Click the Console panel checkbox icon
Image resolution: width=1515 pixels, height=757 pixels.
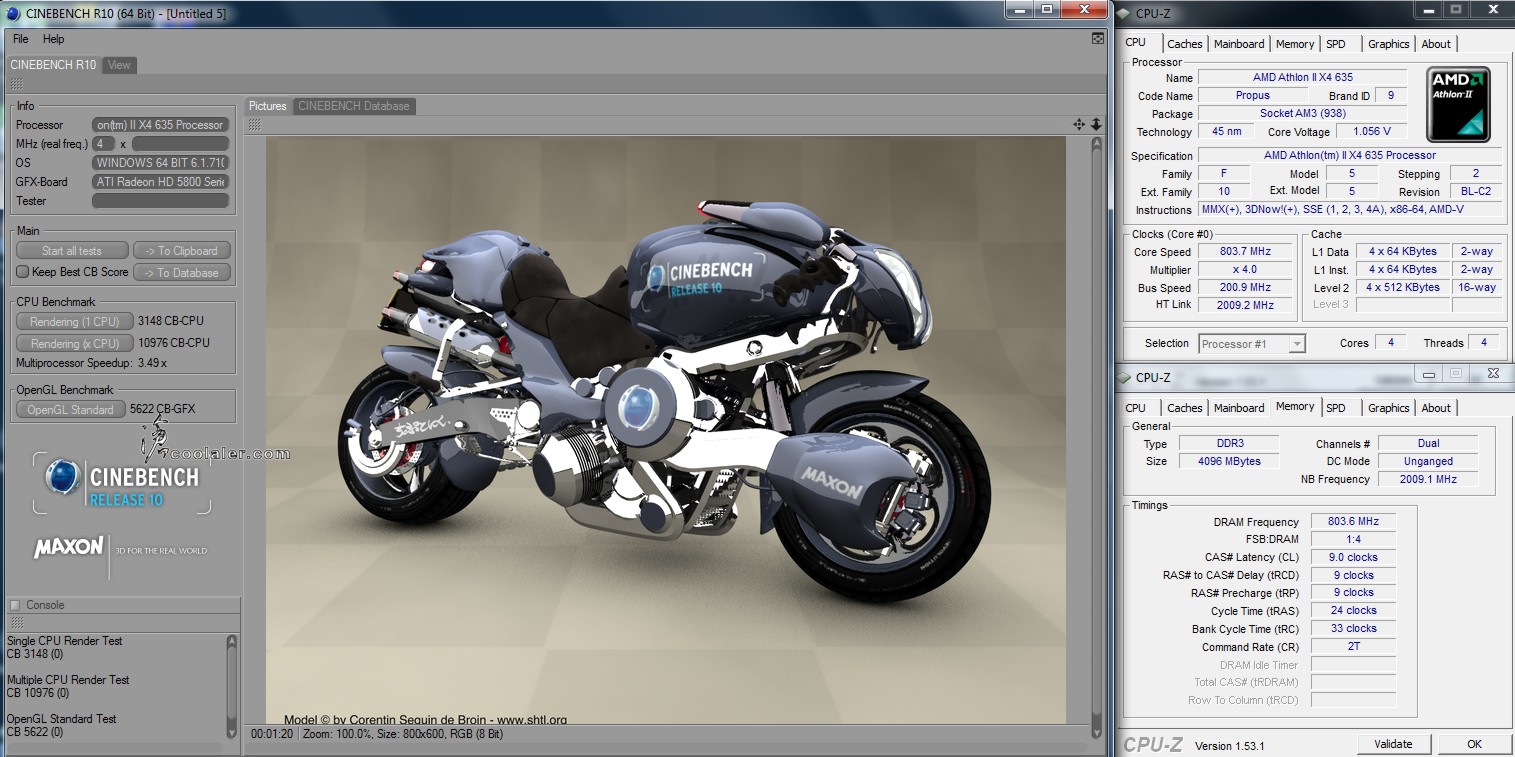pyautogui.click(x=15, y=605)
